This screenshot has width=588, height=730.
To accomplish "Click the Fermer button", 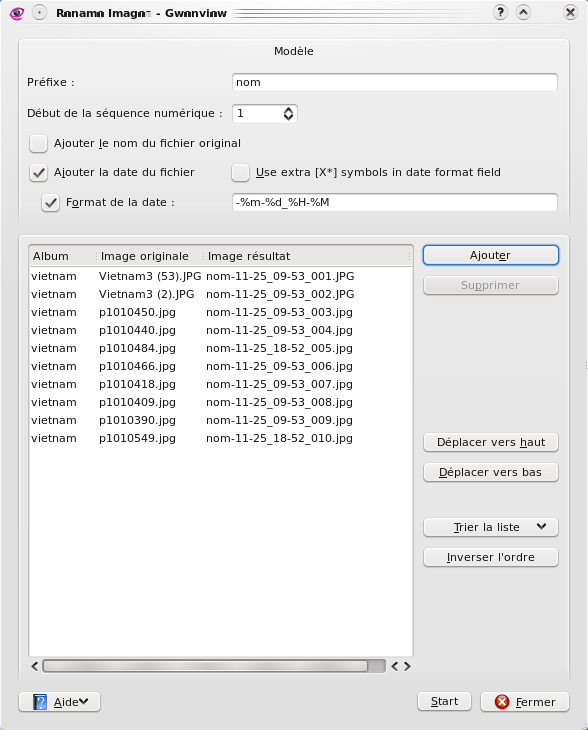I will click(525, 702).
